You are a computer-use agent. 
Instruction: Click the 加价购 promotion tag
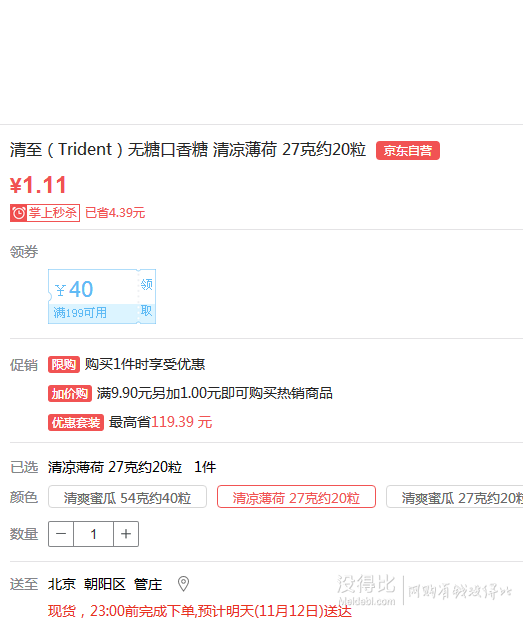click(x=70, y=393)
